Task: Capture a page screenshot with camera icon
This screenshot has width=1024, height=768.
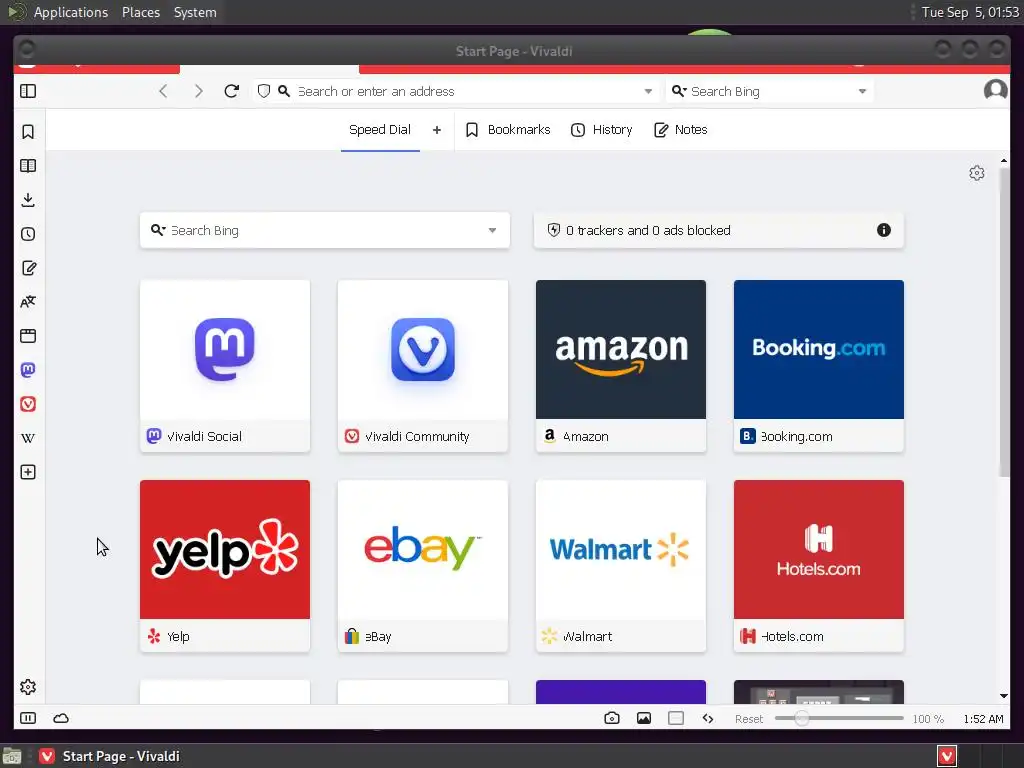Action: (612, 718)
